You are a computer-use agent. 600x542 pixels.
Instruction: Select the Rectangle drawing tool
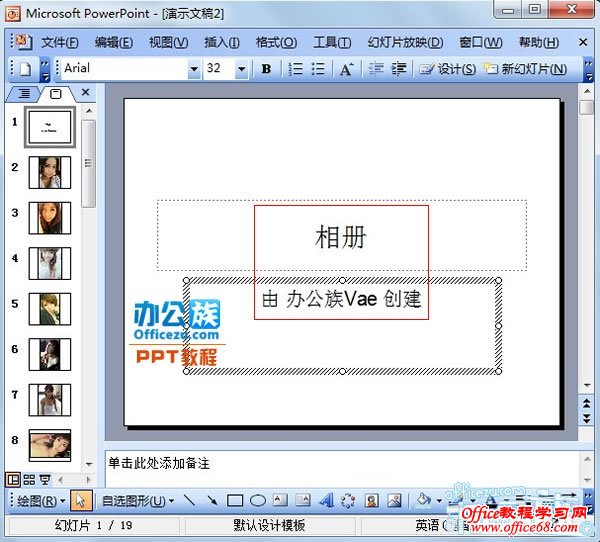pos(235,500)
